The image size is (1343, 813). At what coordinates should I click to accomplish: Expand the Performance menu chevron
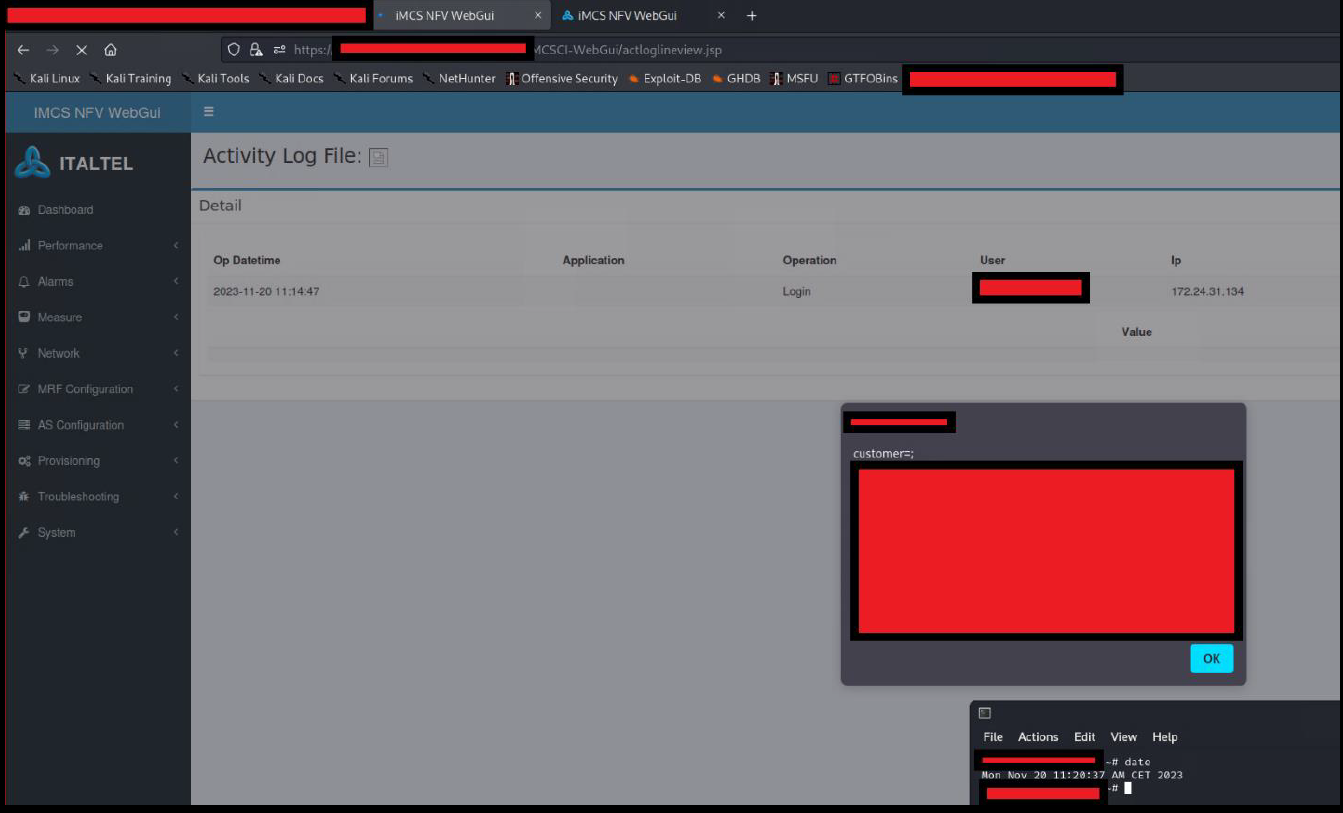pos(176,246)
